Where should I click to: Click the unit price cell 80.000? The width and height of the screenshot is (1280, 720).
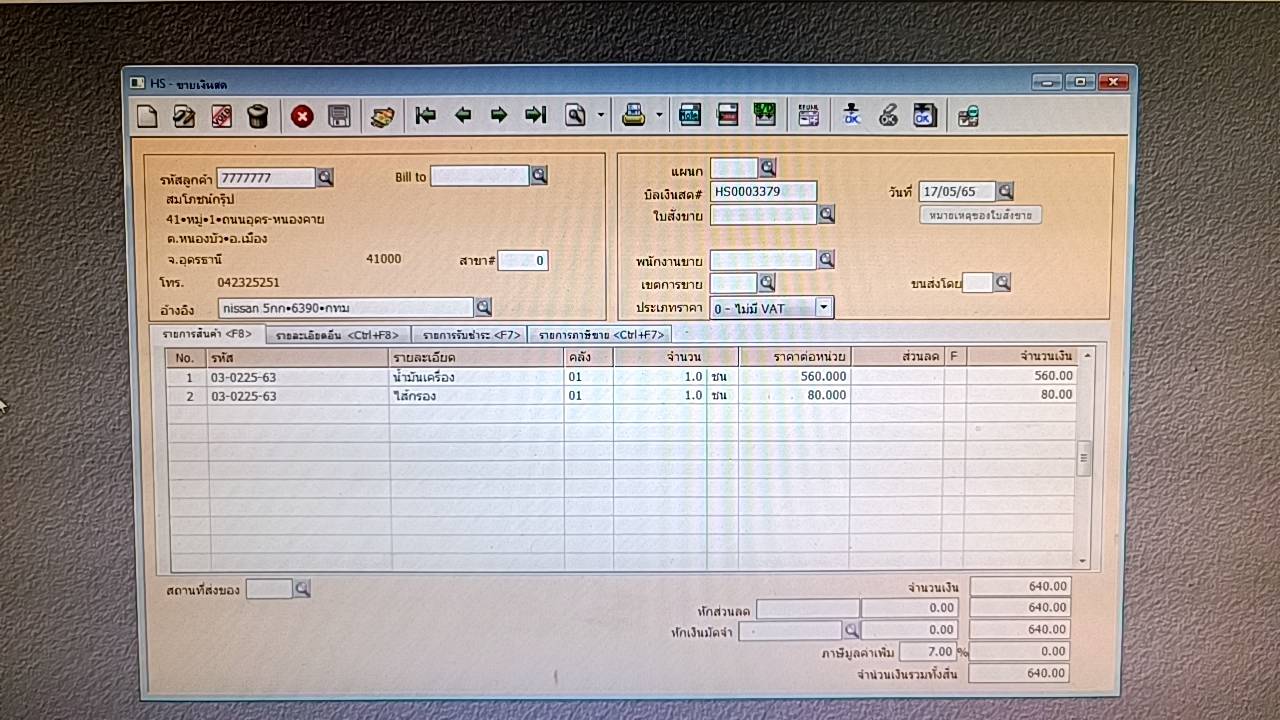click(x=794, y=395)
